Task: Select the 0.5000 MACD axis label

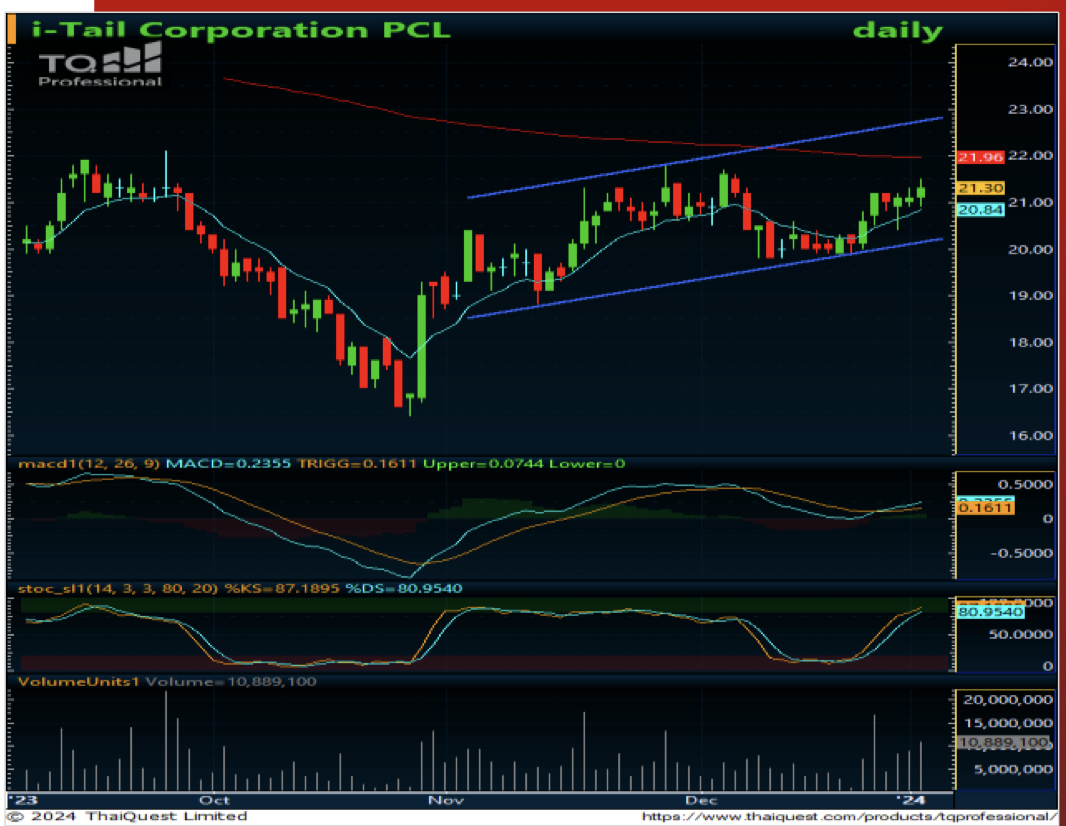Action: [x=1025, y=484]
